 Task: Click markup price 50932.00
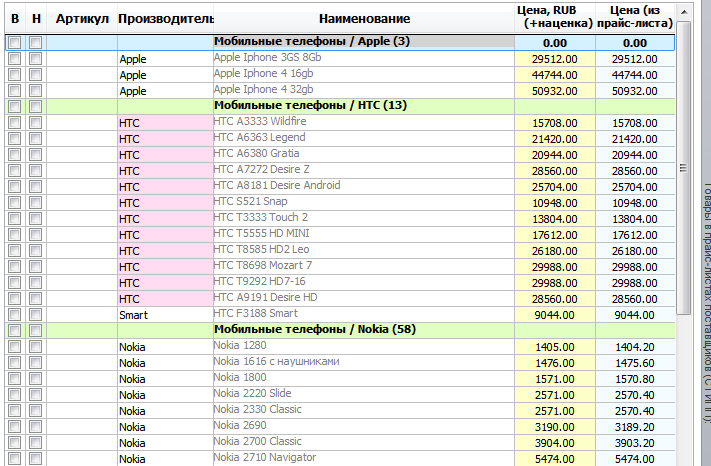click(555, 91)
